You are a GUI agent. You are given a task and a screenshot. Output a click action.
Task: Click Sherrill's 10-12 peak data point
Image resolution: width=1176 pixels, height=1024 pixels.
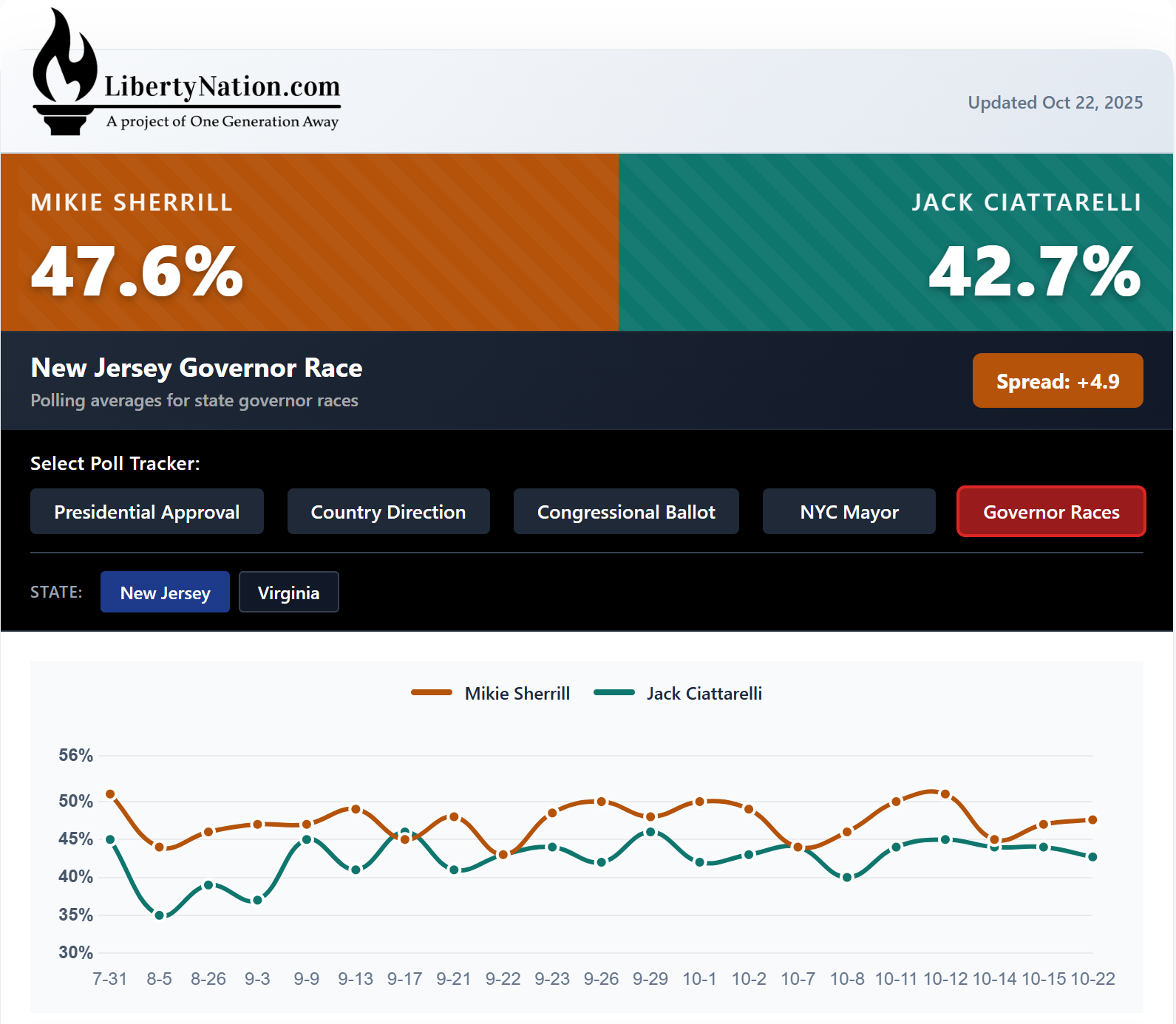tap(945, 794)
